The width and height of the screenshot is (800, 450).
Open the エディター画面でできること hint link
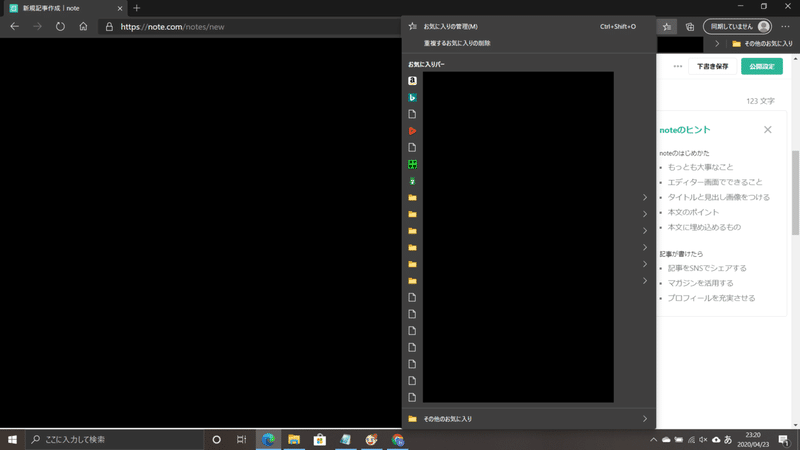pyautogui.click(x=715, y=182)
